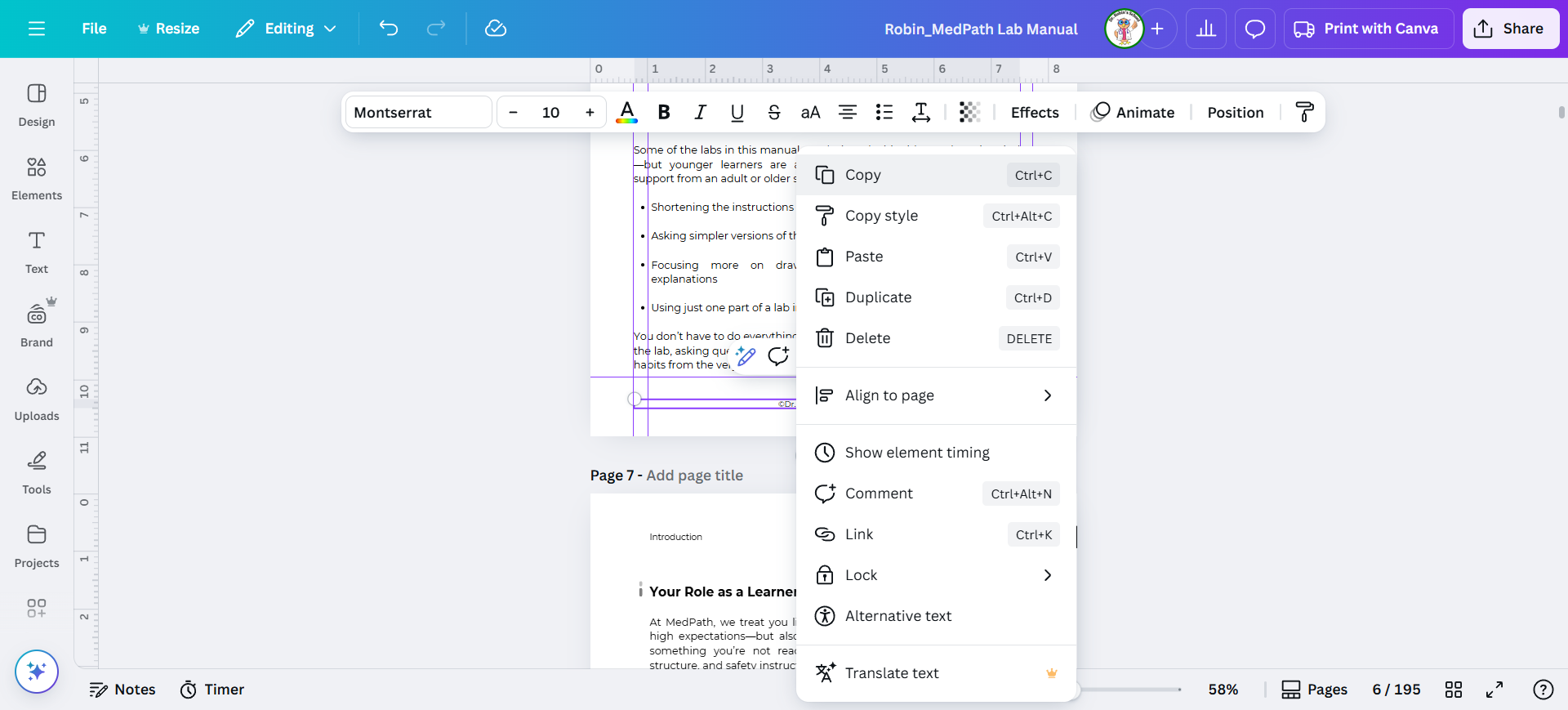Open grid view of pages
1568x710 pixels.
1454,690
